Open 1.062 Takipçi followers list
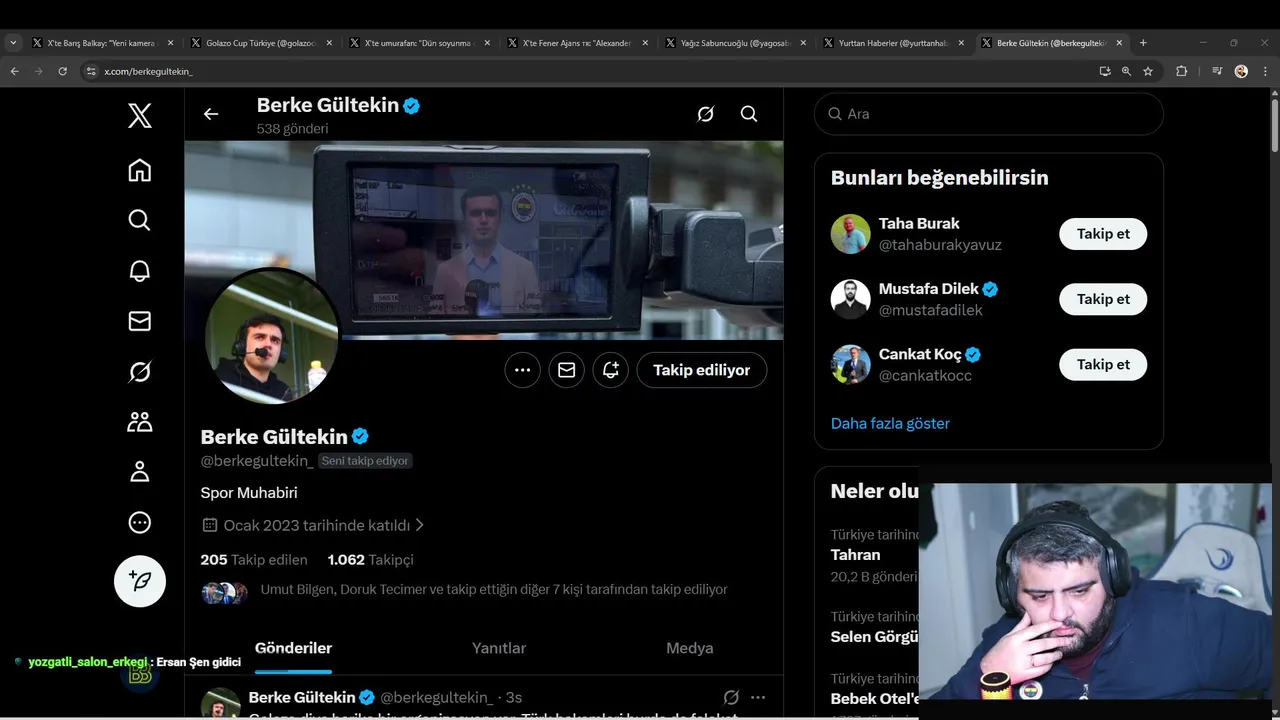This screenshot has height=720, width=1280. (x=370, y=560)
